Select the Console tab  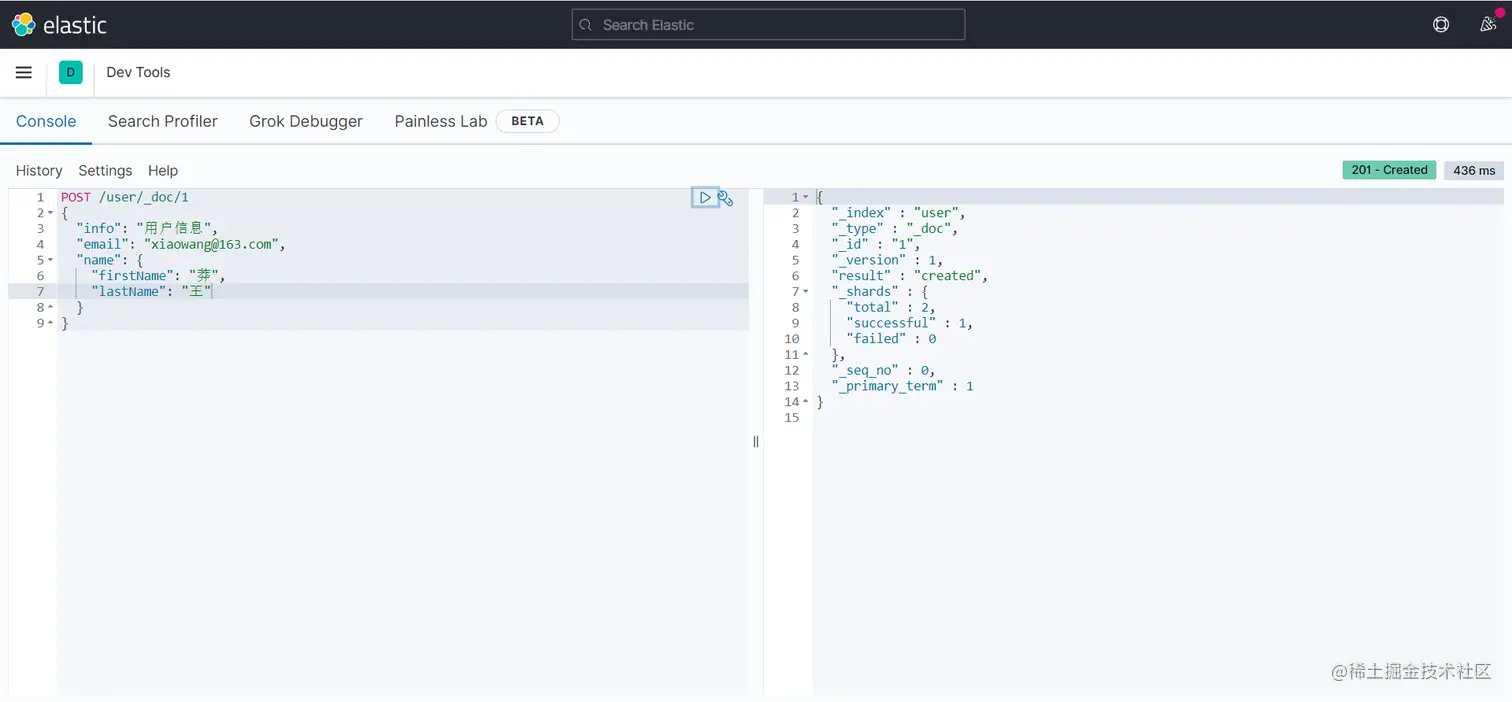tap(46, 121)
